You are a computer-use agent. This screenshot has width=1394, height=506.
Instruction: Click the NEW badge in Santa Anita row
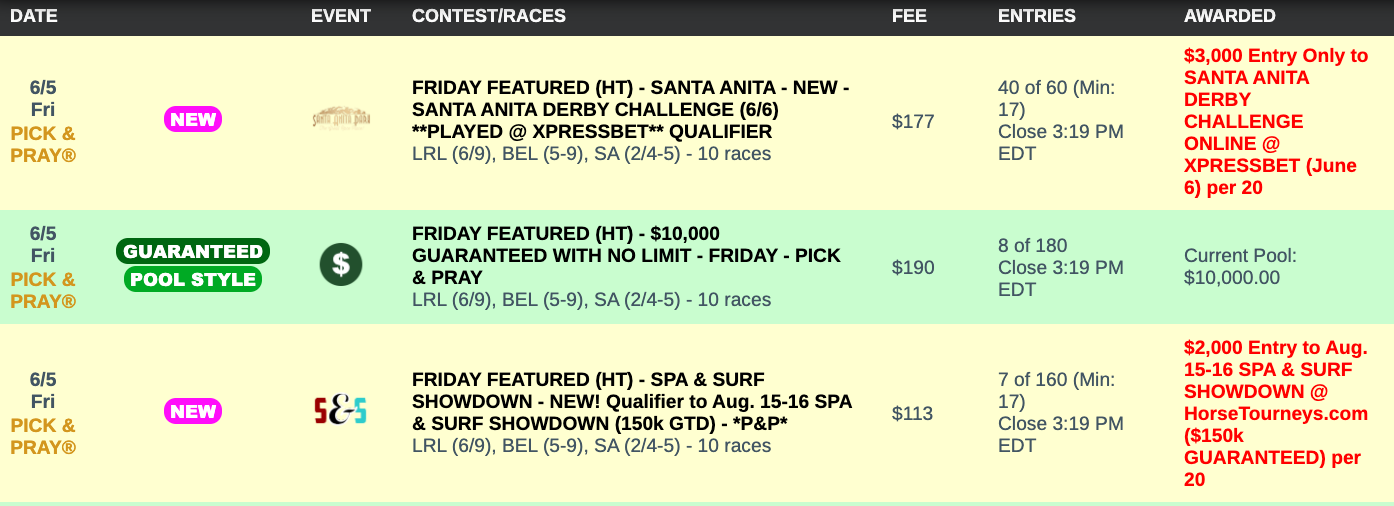(x=193, y=120)
